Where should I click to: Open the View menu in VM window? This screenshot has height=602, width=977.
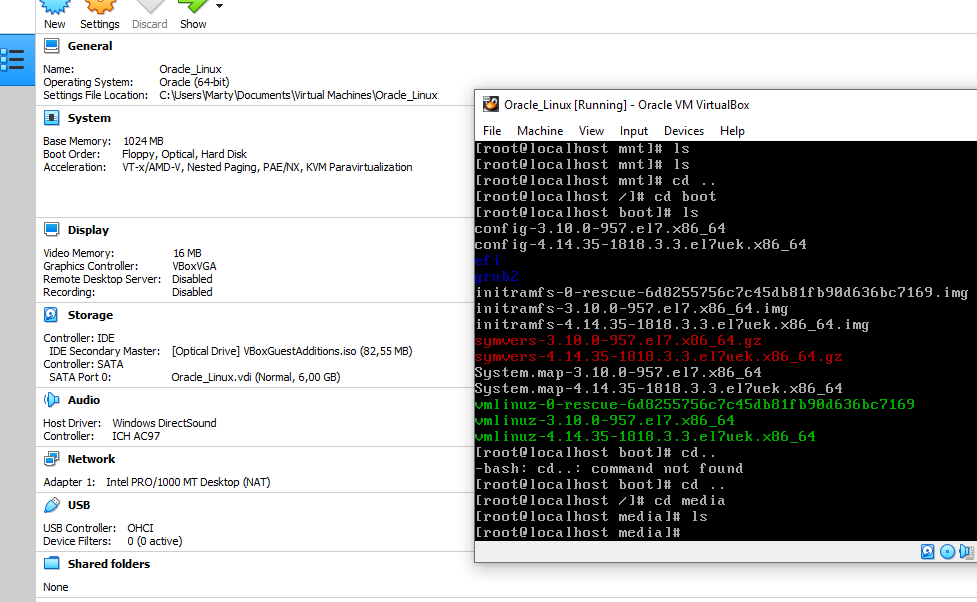591,131
